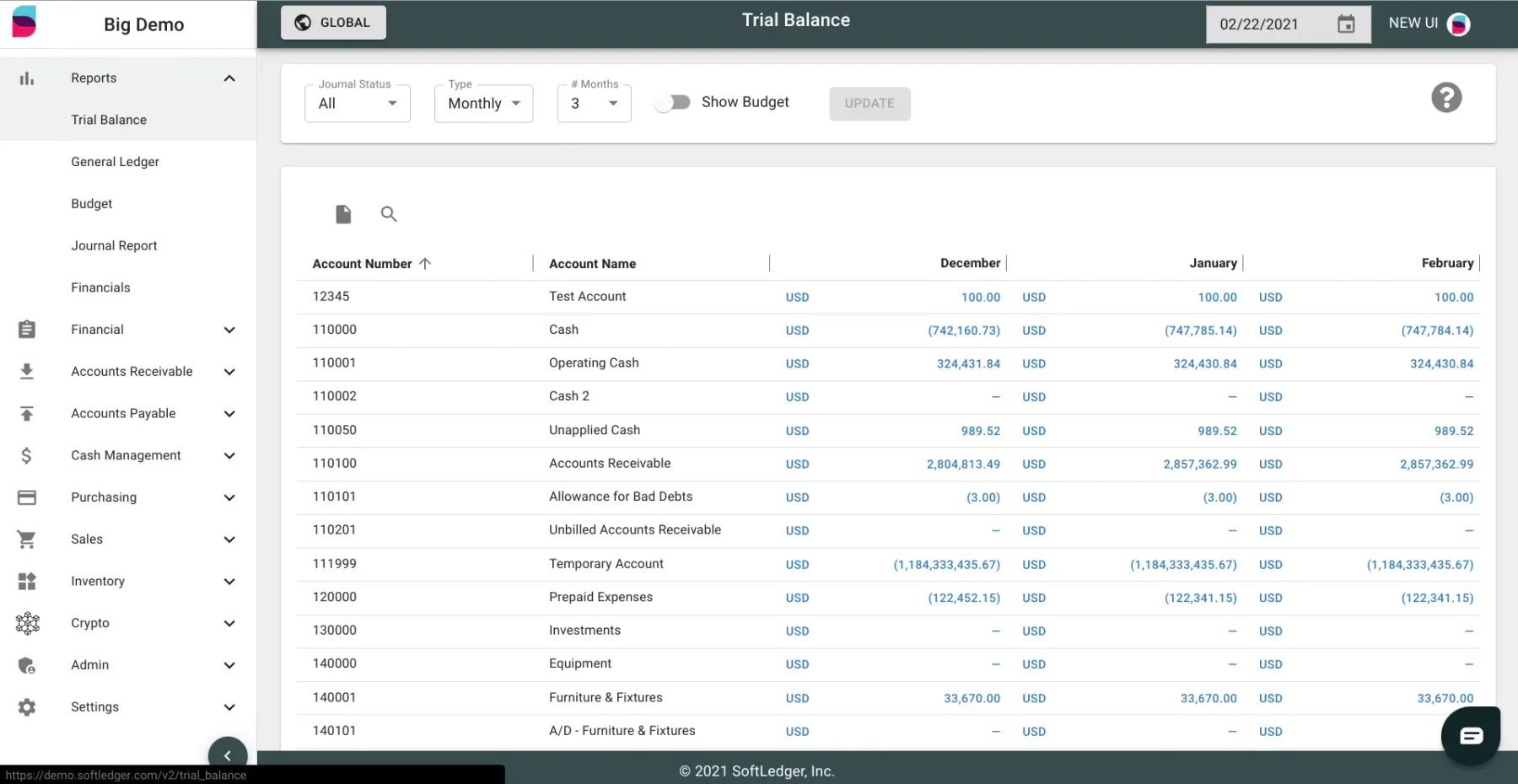Expand the Admin chevron
Screen dimensions: 1518x784
click(229, 665)
